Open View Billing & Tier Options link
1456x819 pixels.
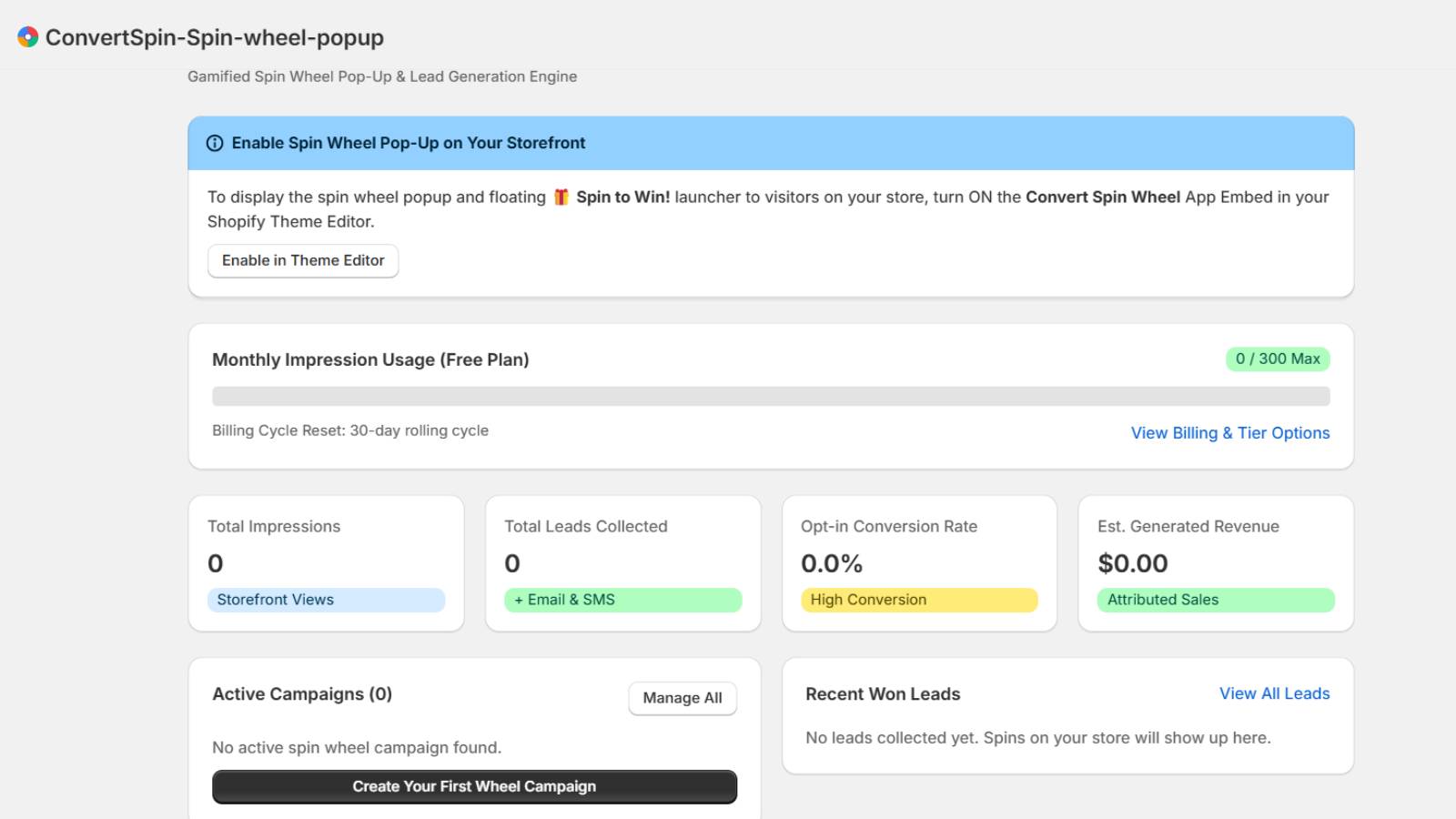tap(1230, 433)
